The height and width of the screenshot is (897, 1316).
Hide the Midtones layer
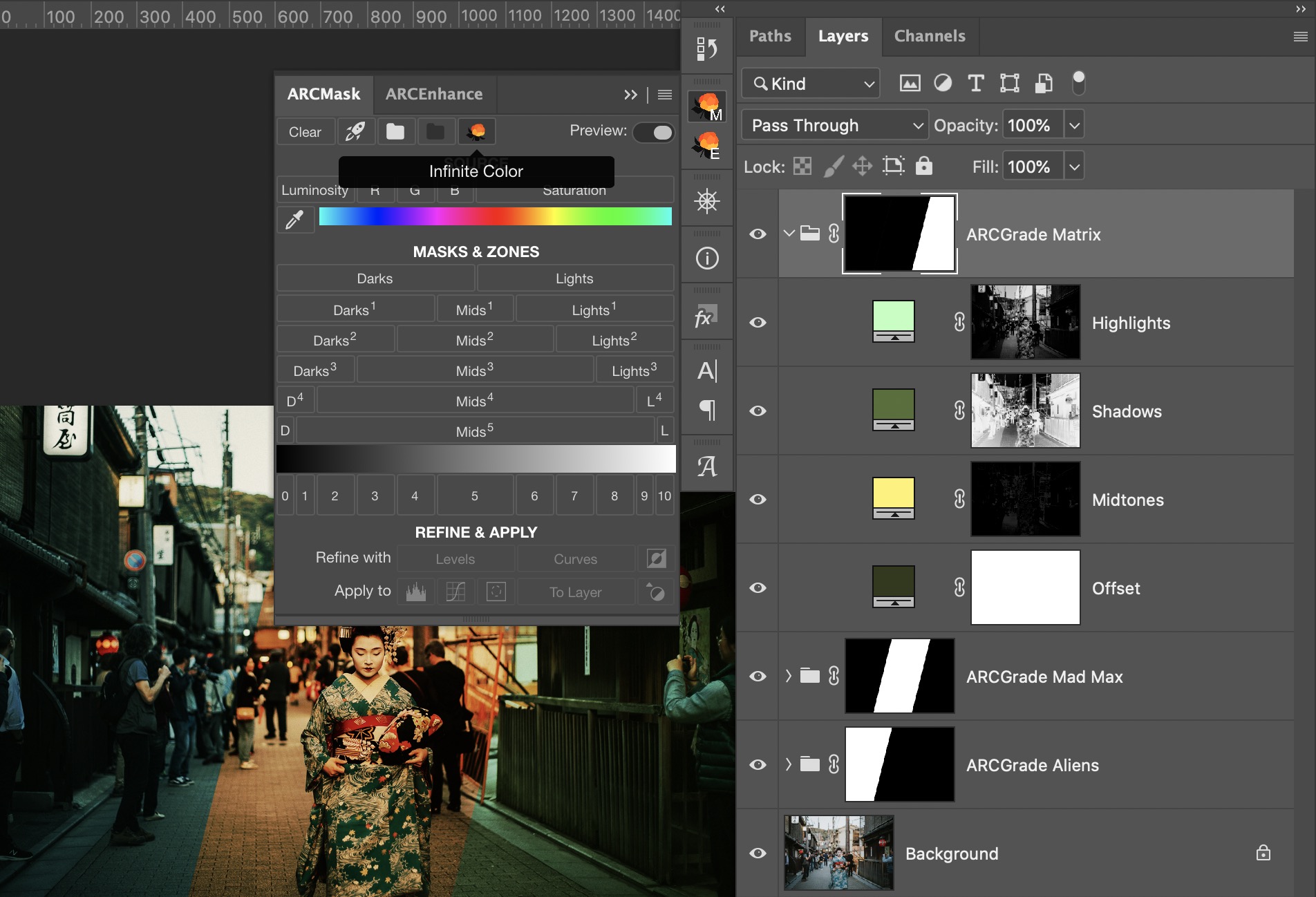pyautogui.click(x=758, y=500)
